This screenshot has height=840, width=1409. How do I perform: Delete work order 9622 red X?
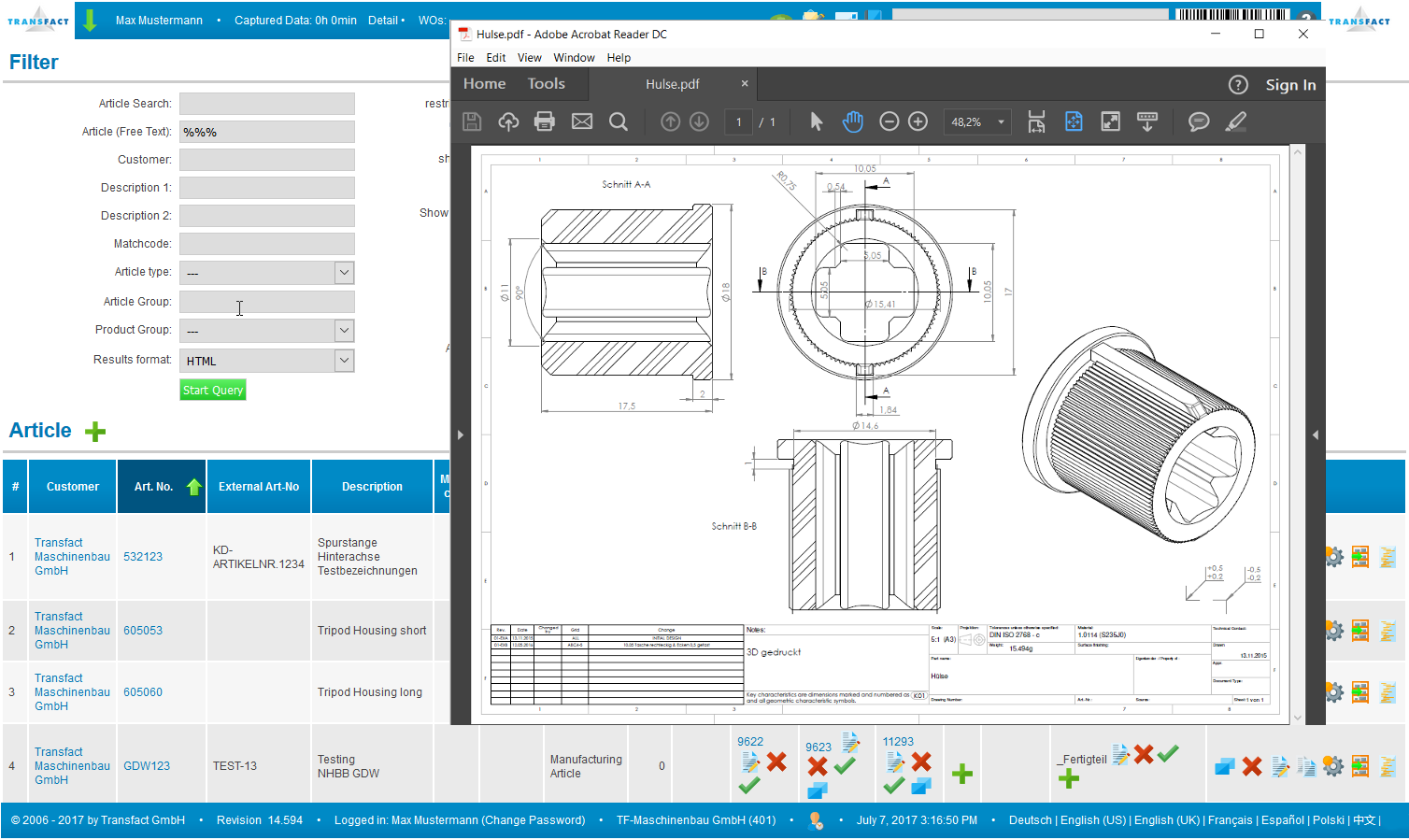pos(776,762)
